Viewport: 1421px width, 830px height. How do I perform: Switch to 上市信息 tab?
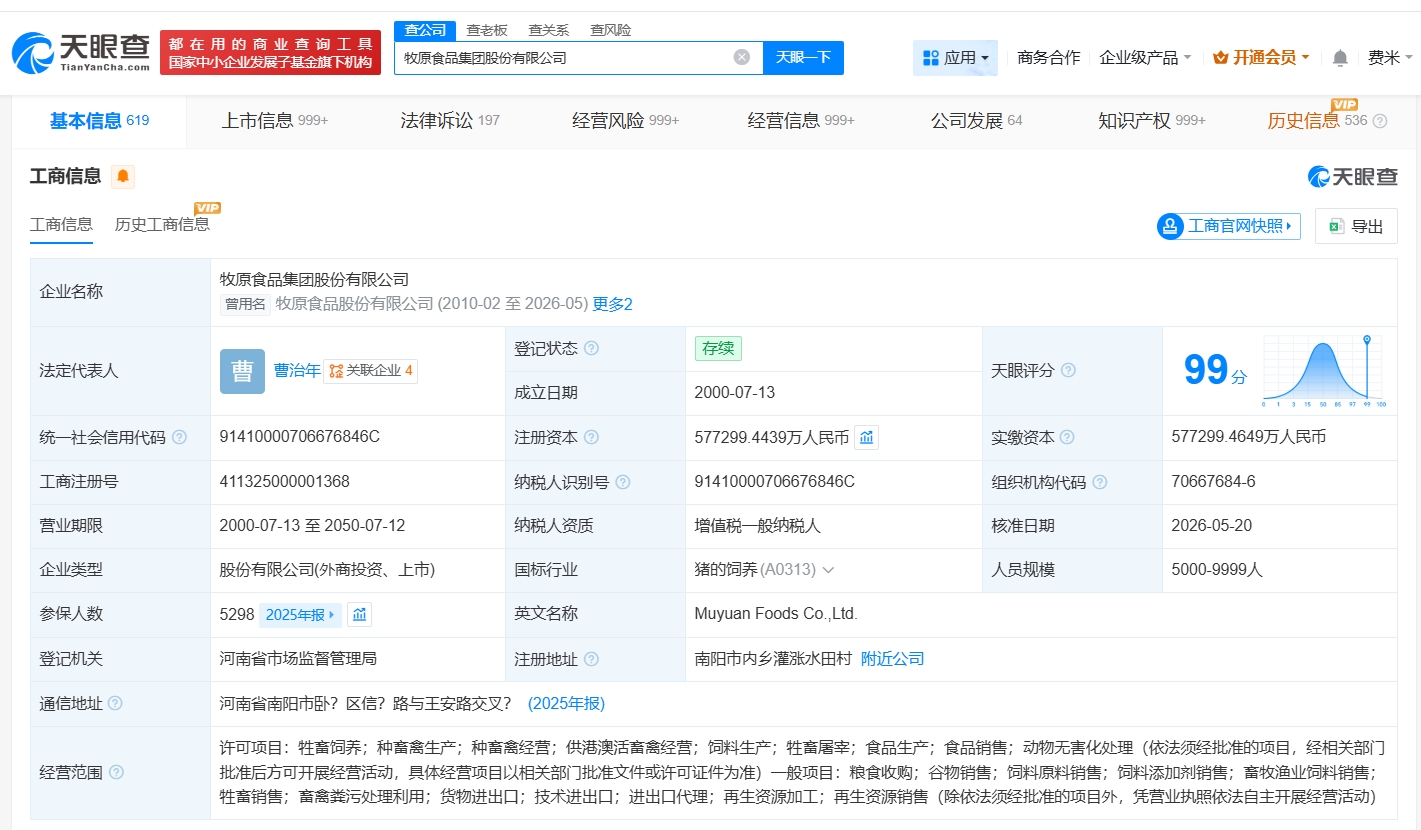pyautogui.click(x=275, y=121)
